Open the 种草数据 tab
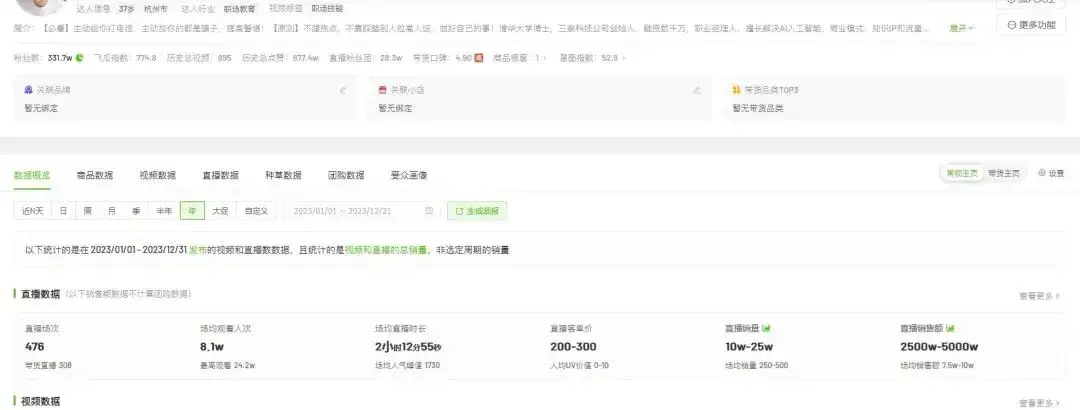The height and width of the screenshot is (410, 1080). (x=283, y=175)
